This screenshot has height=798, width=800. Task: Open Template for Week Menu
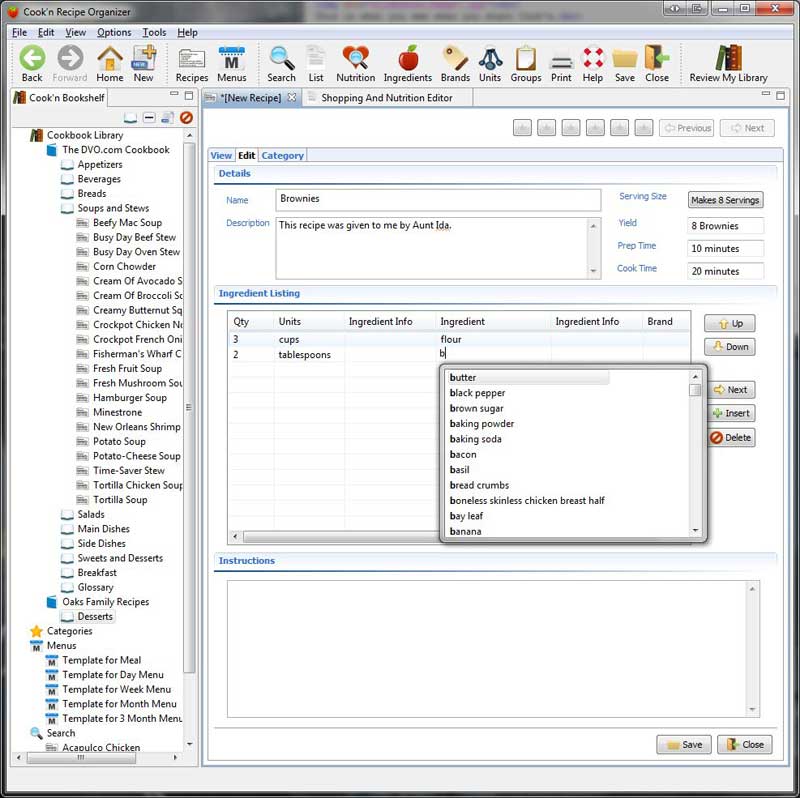(x=116, y=689)
